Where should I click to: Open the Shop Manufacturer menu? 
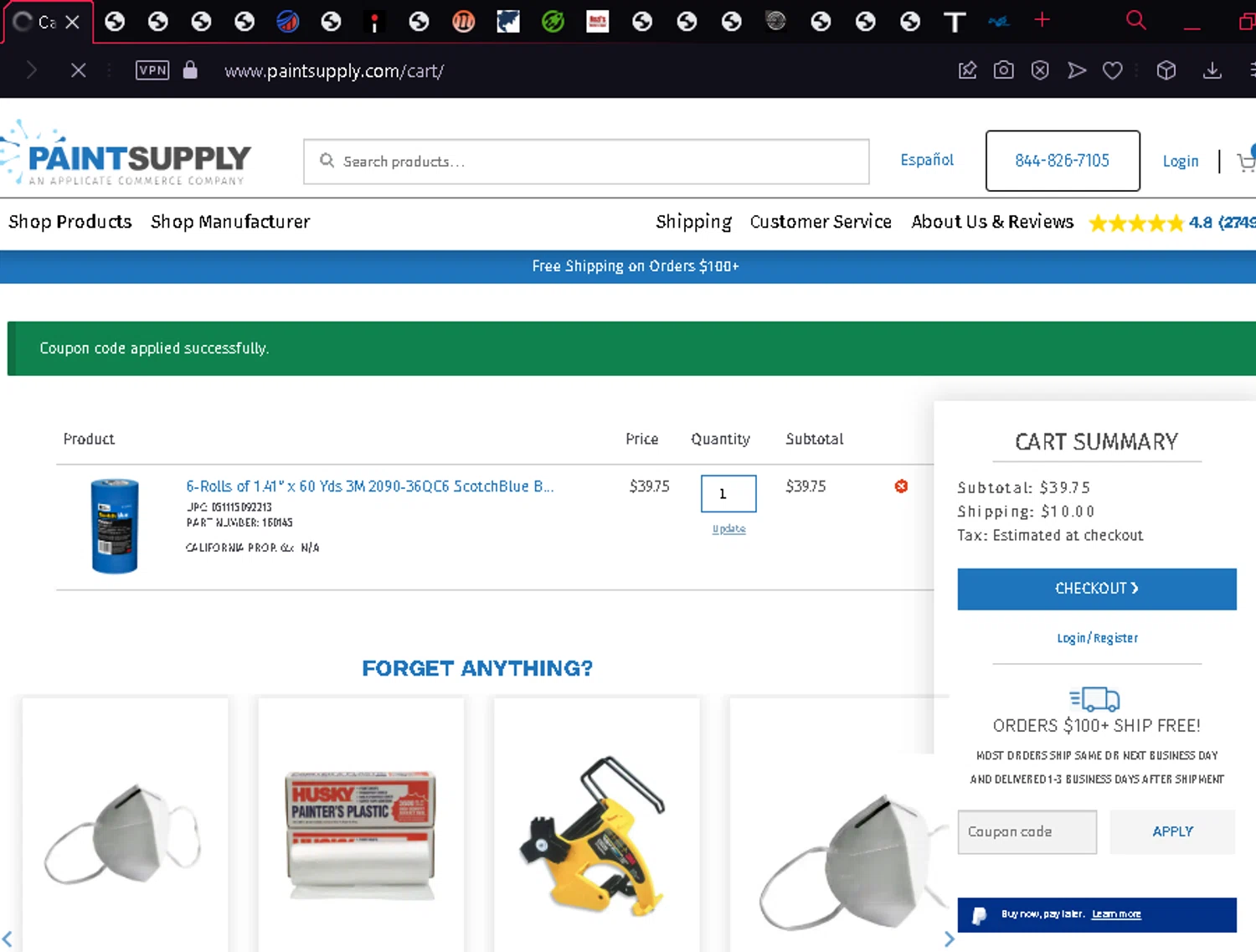[230, 222]
